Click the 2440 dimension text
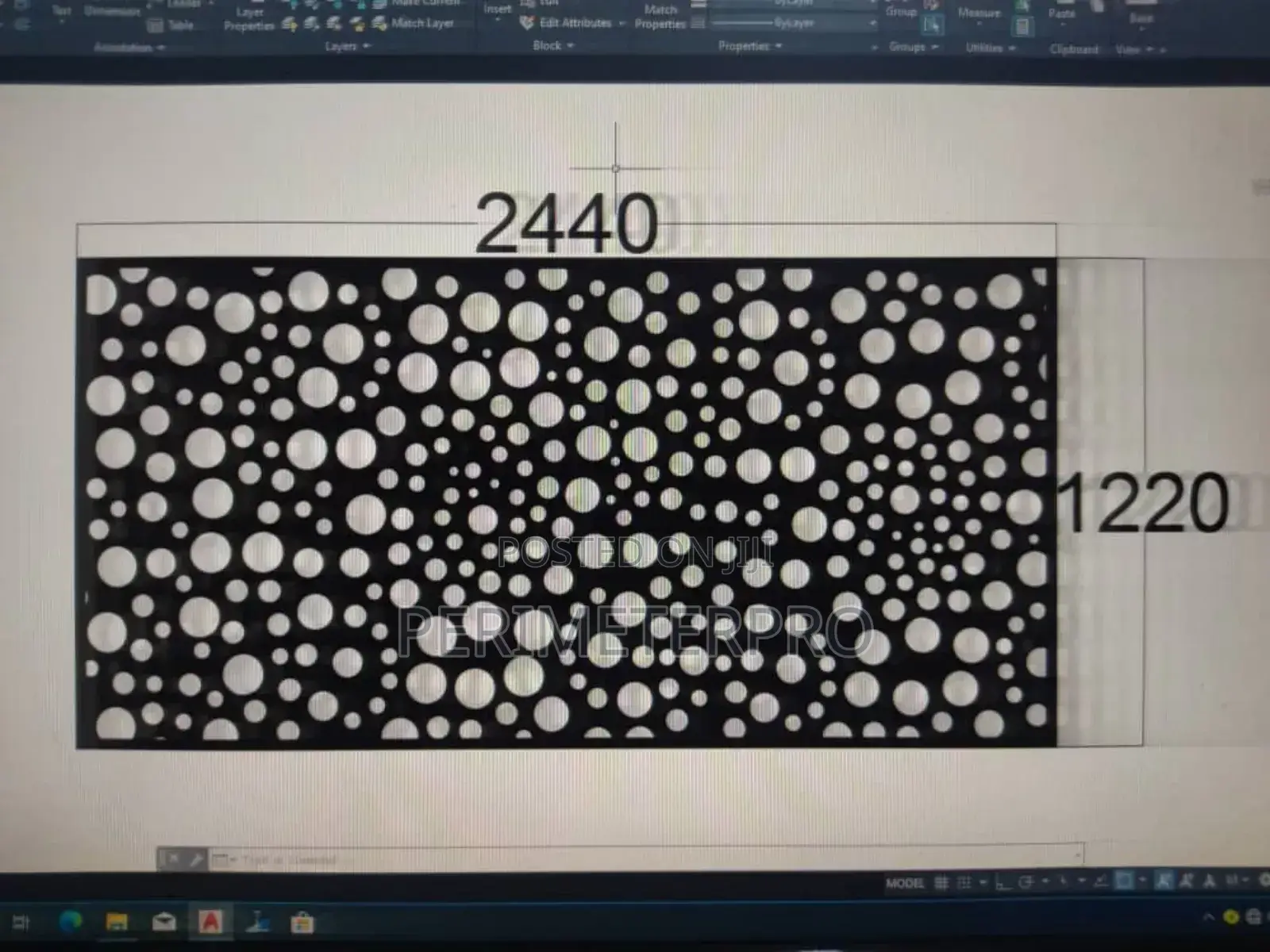Screen dimensions: 1270x952 tap(568, 223)
